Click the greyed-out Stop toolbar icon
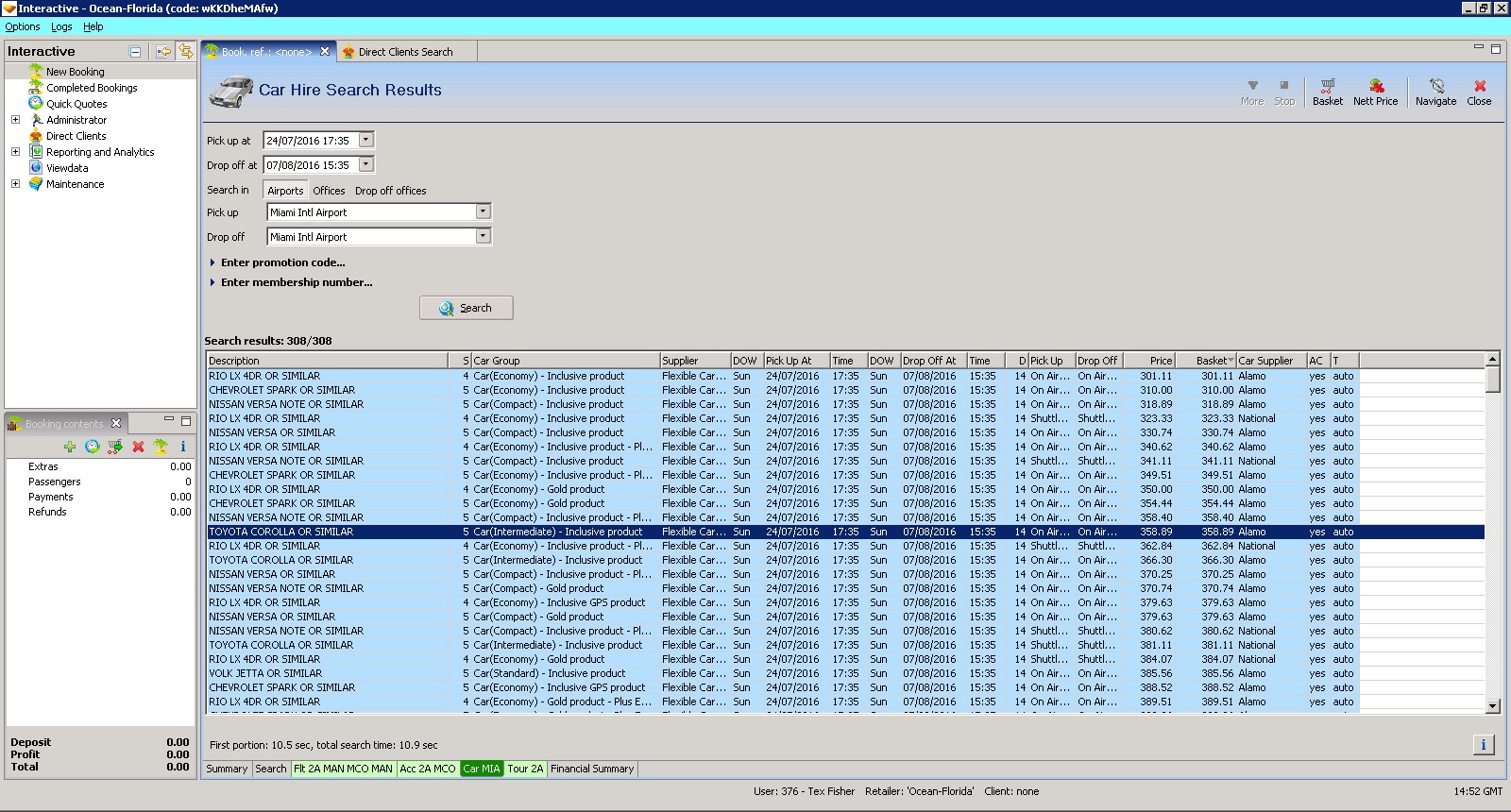Screen dimensions: 1511x812 pos(1284,86)
